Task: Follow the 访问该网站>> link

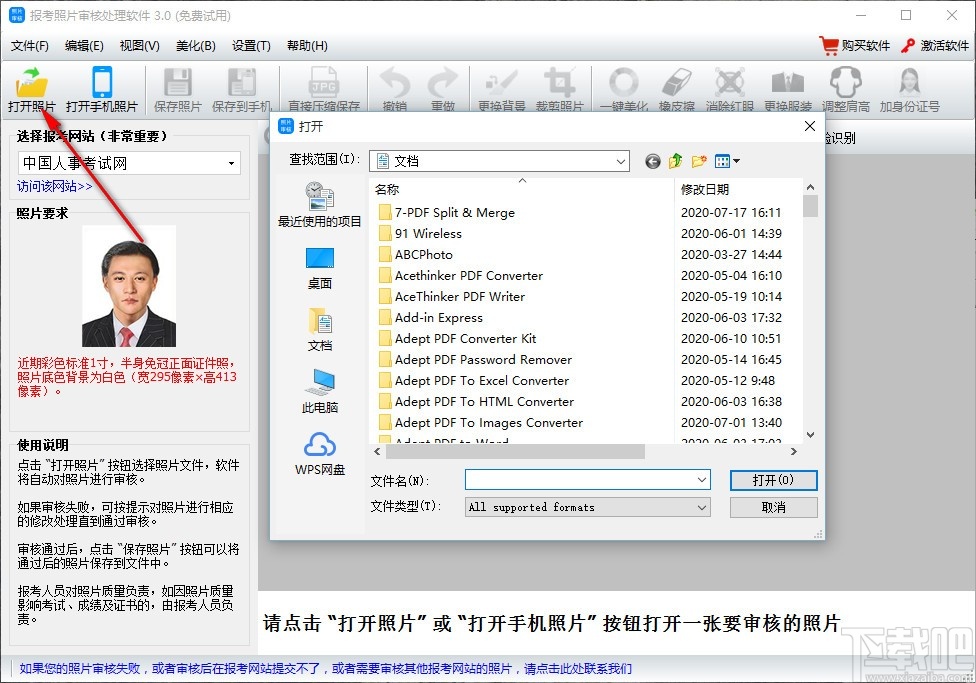Action: 55,186
